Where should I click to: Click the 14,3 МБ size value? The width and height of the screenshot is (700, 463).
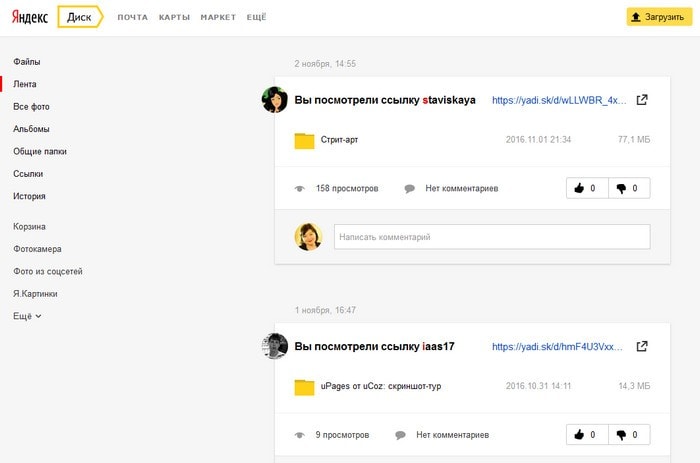634,386
